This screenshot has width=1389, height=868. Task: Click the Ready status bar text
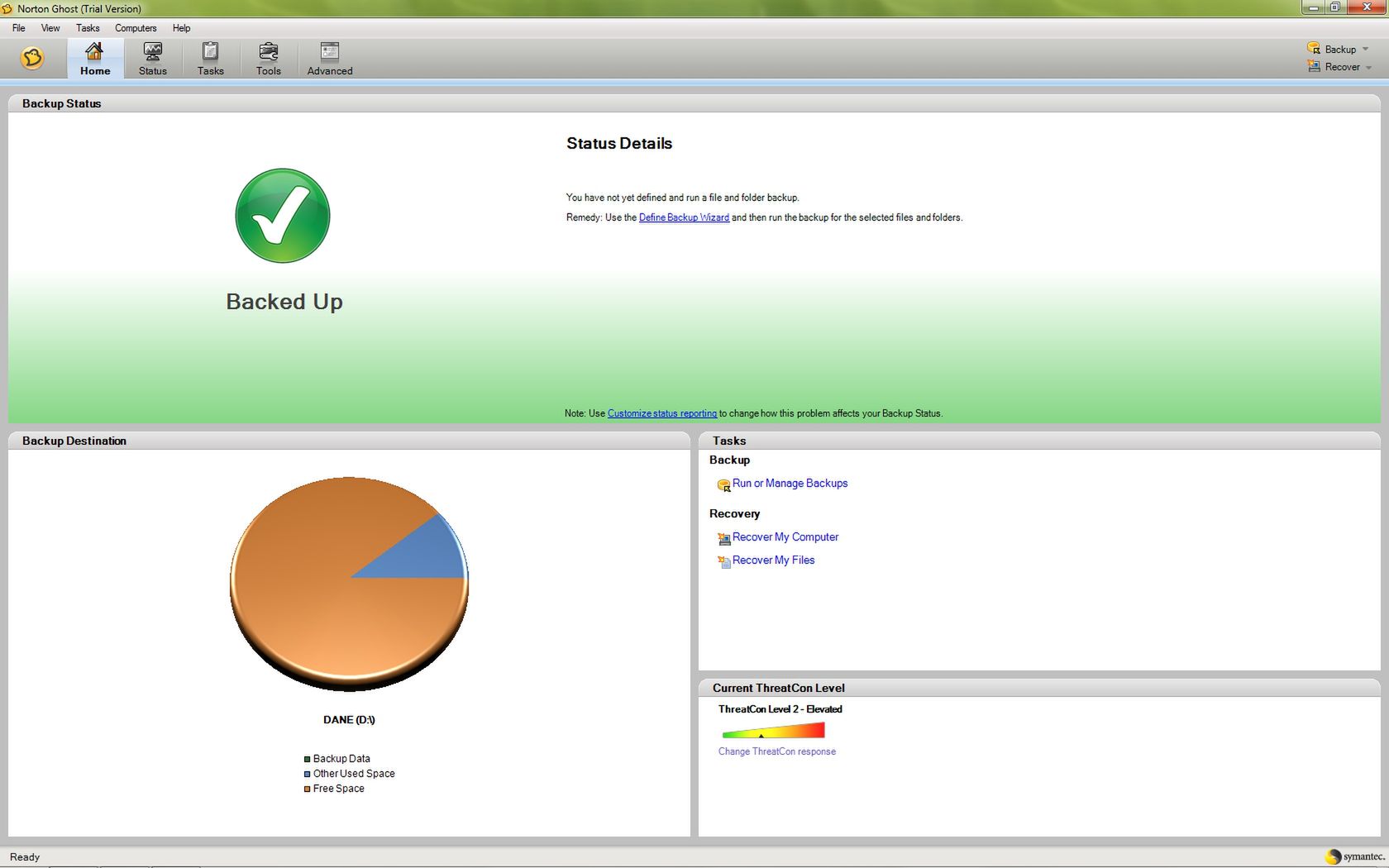tap(25, 857)
